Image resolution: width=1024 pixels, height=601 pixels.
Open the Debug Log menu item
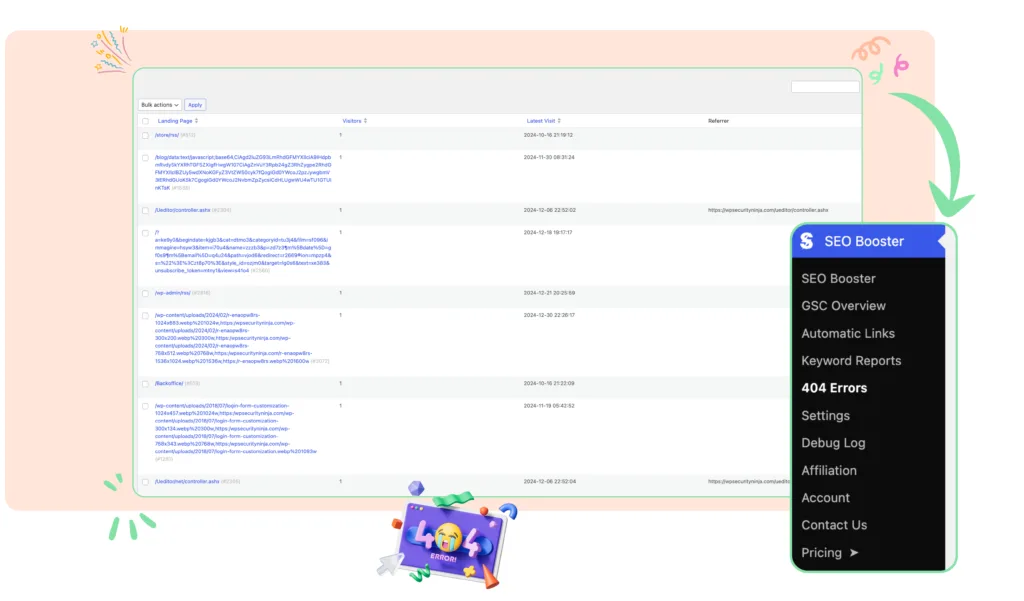(833, 443)
